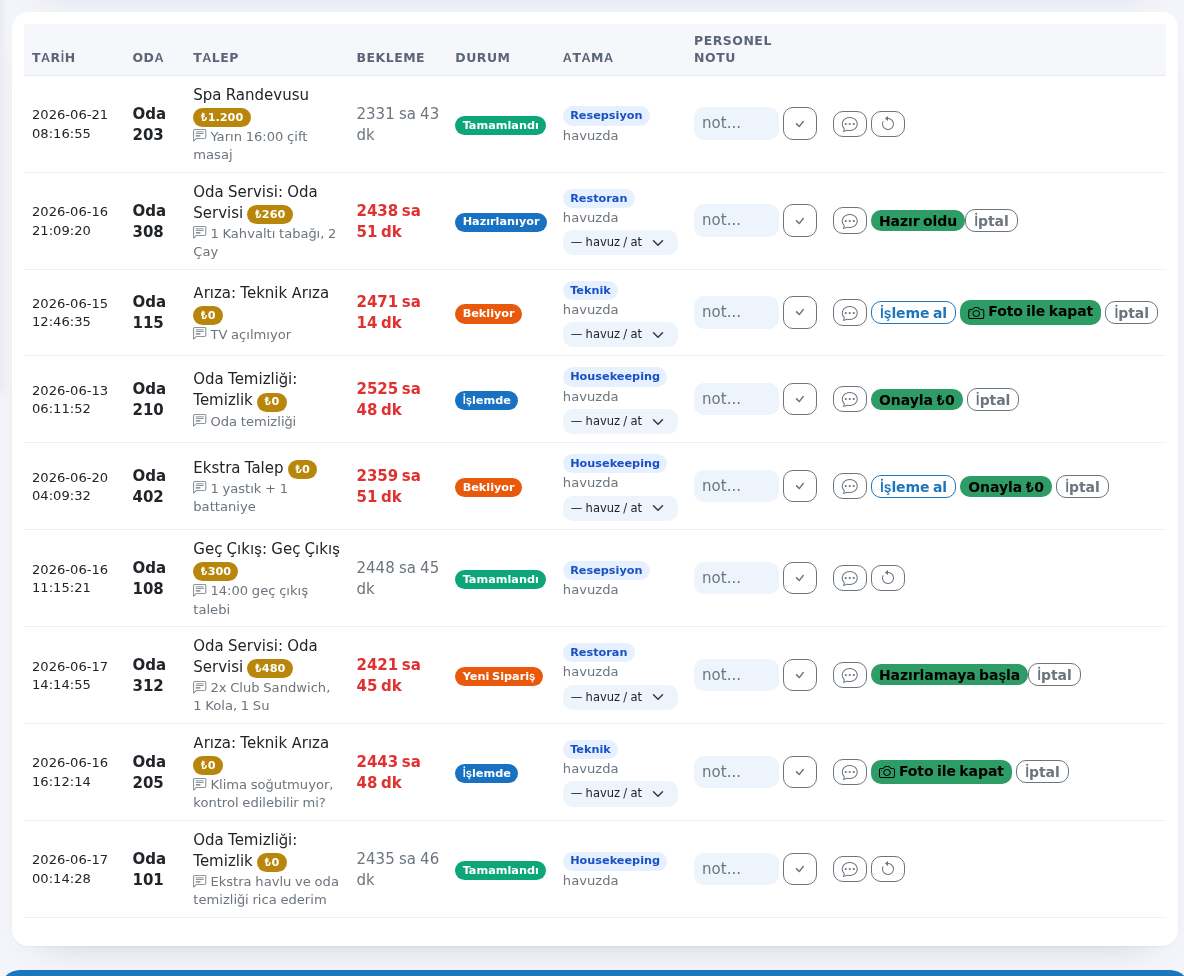Expand the havuz / at selector for Oda 402
The width and height of the screenshot is (1184, 976).
[x=620, y=508]
